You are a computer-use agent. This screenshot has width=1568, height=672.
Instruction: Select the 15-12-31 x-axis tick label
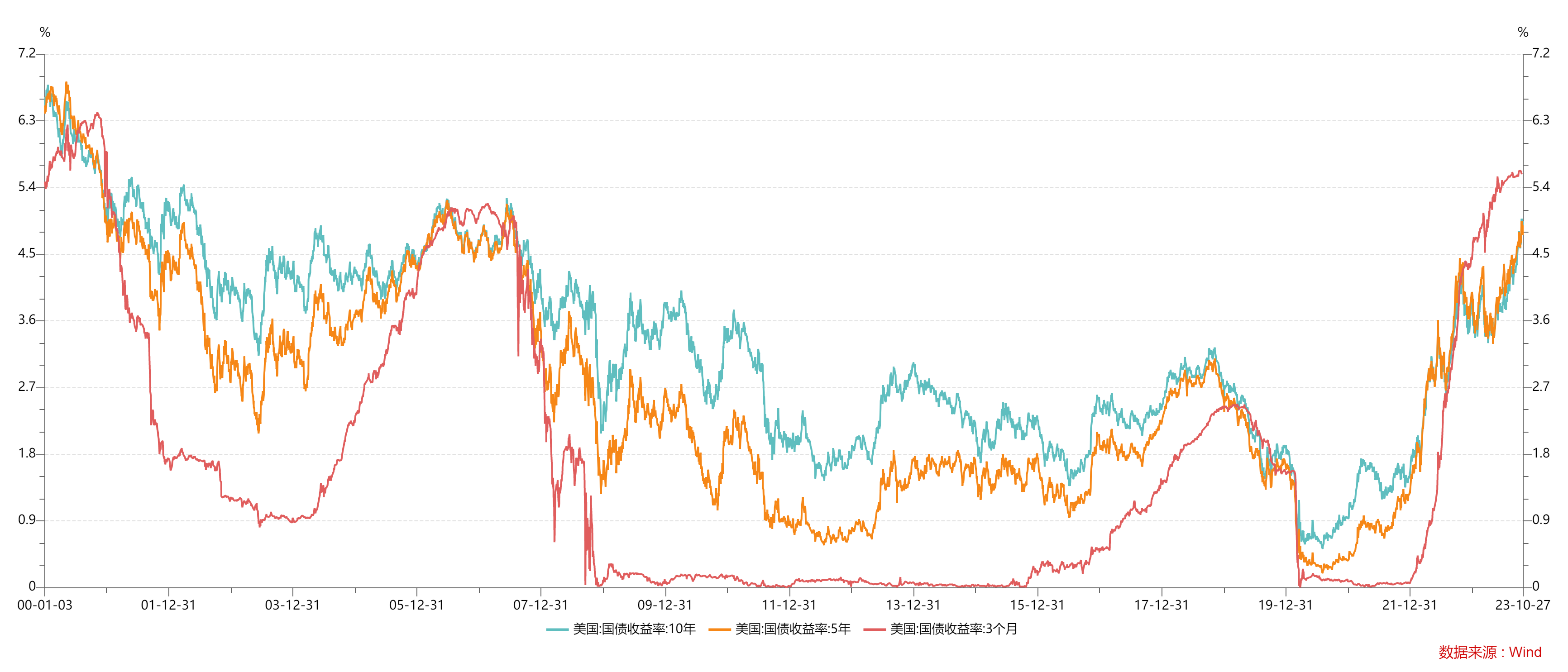(x=1037, y=605)
